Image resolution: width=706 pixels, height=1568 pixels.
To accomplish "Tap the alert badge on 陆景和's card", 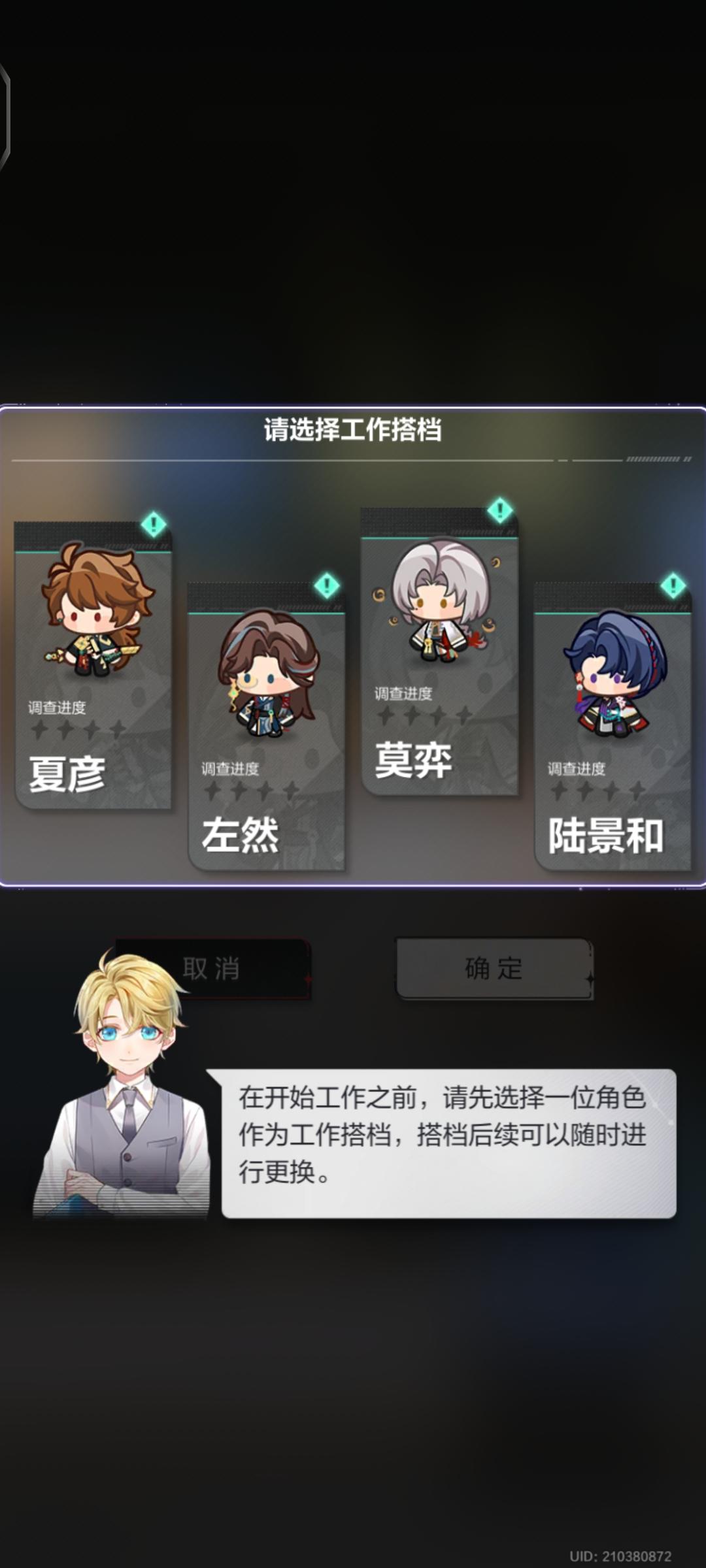I will click(673, 585).
